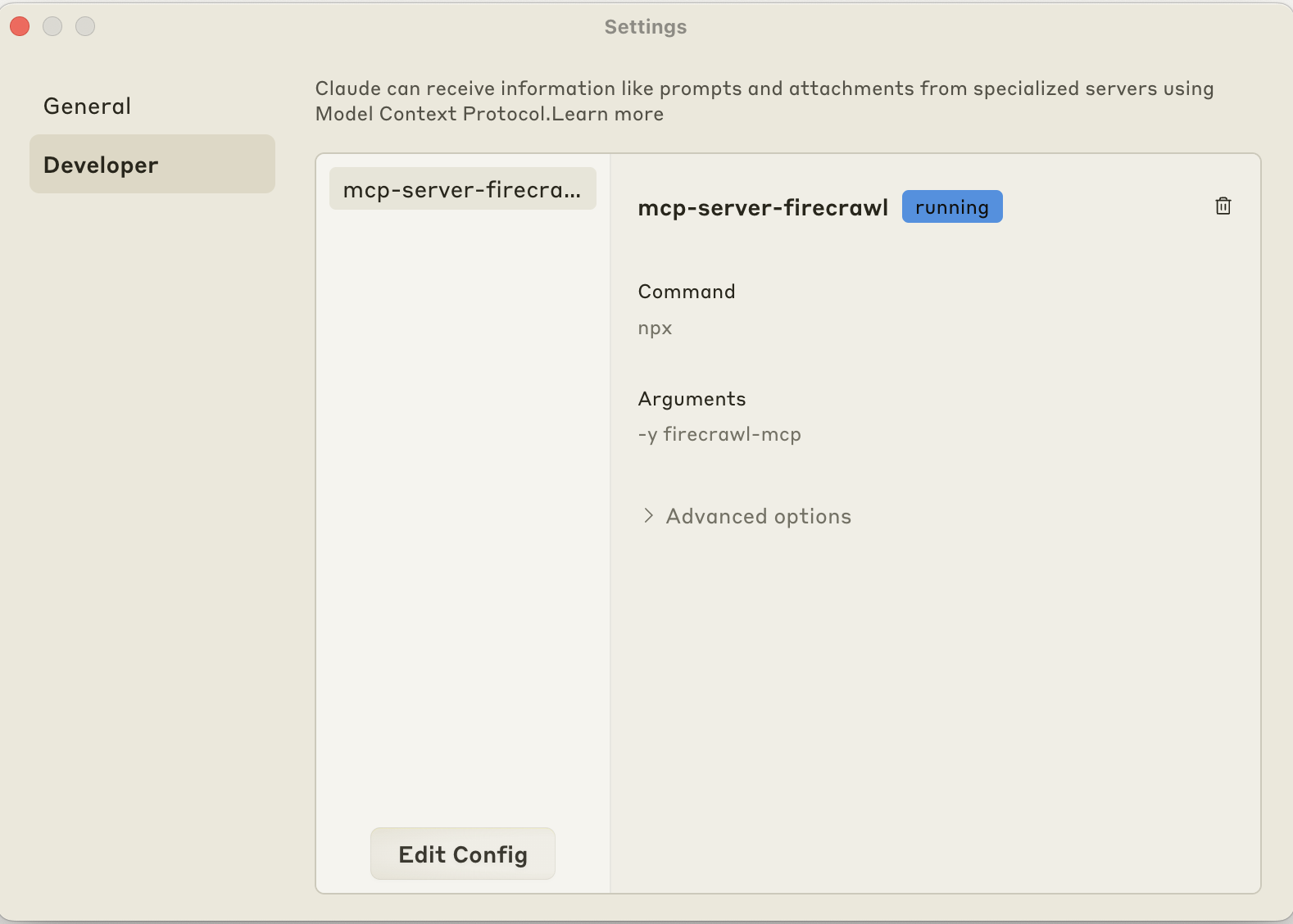Image resolution: width=1293 pixels, height=924 pixels.
Task: Click the Command label
Action: click(x=686, y=292)
